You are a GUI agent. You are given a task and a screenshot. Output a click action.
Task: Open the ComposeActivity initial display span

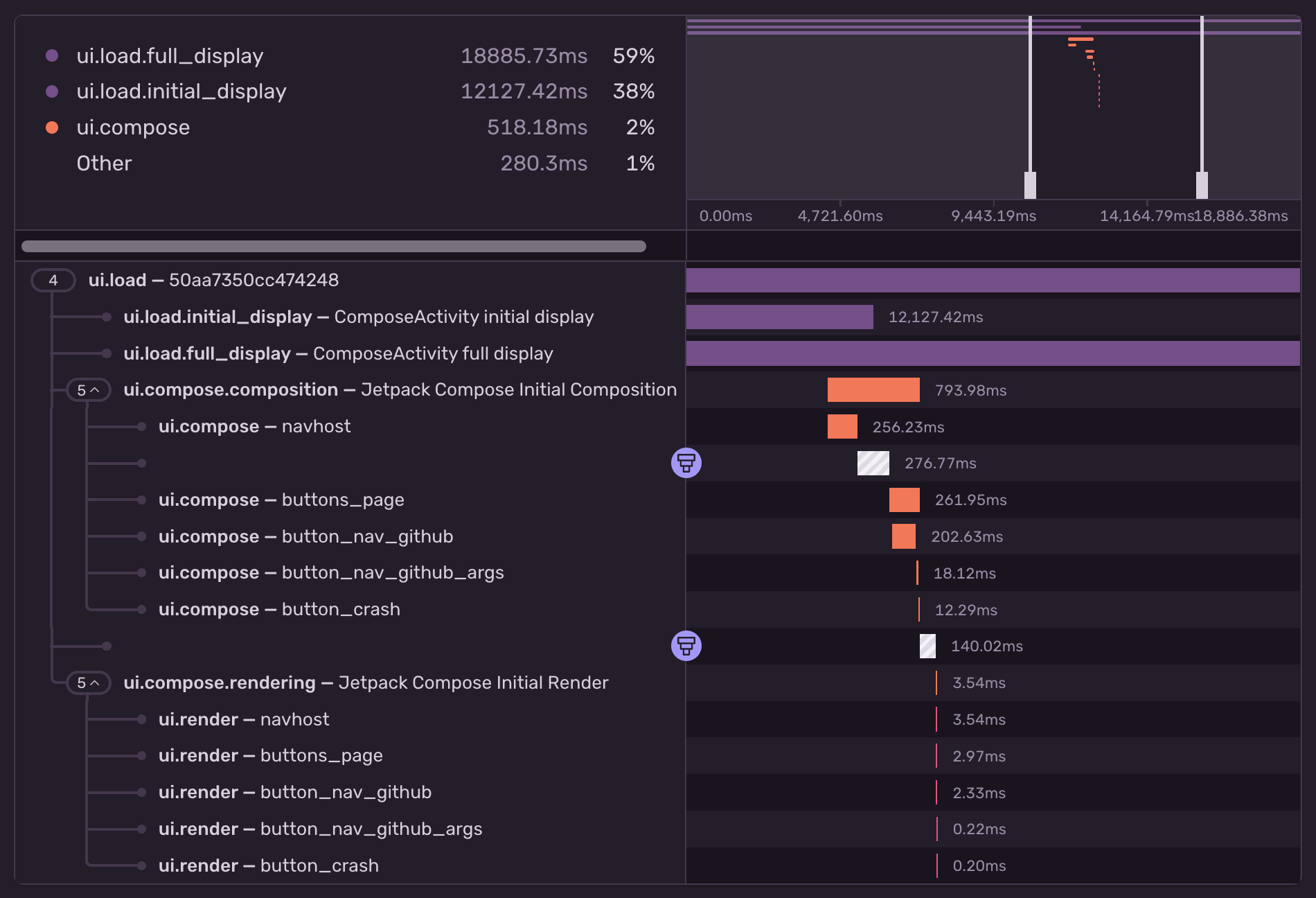(357, 317)
